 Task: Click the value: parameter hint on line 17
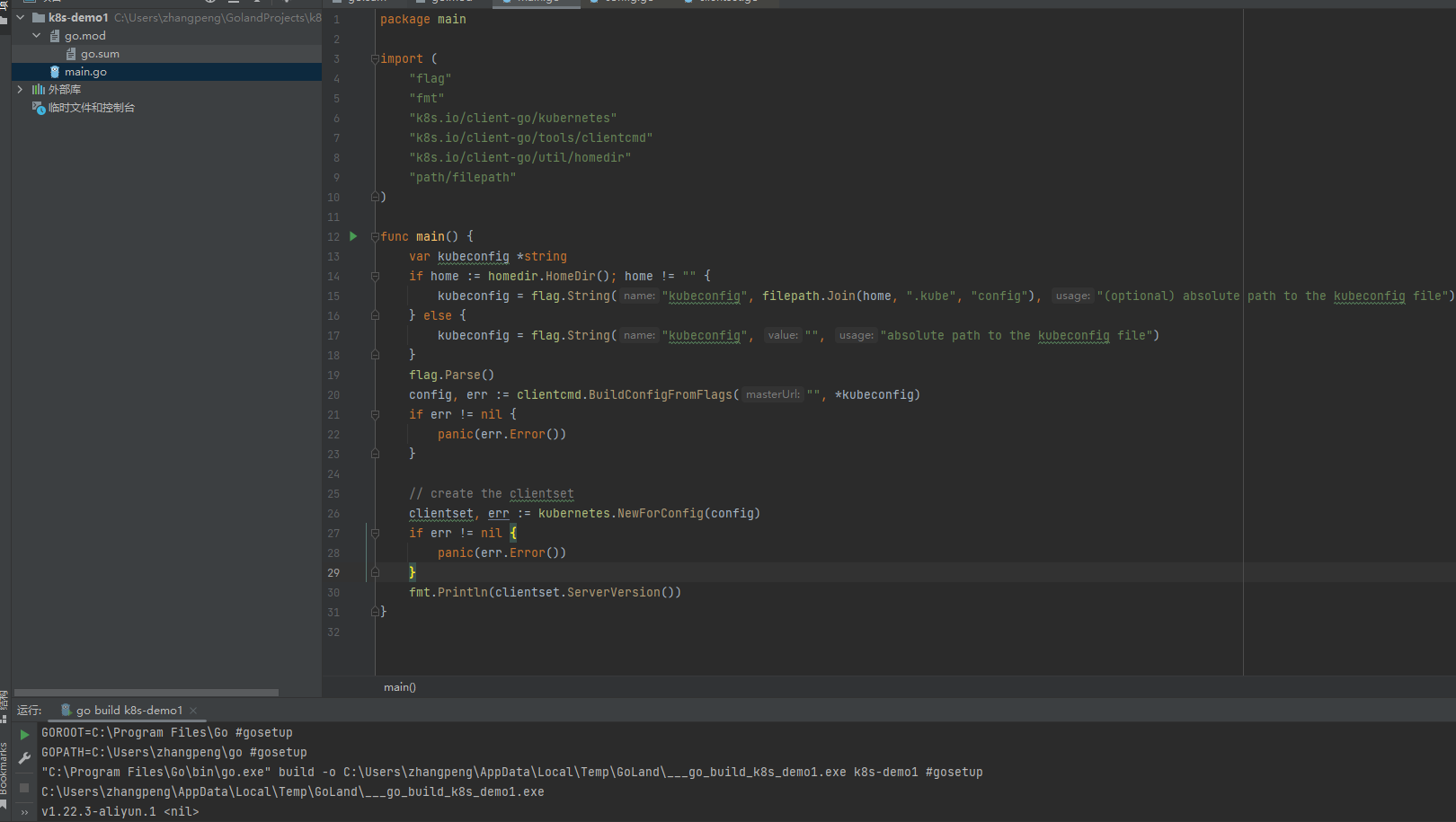coord(783,335)
